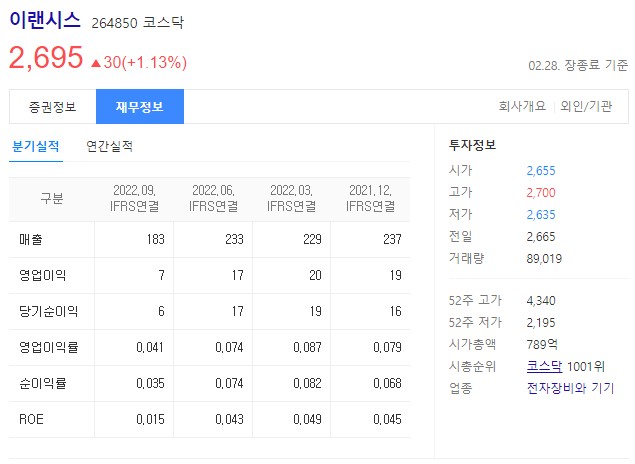Click 고가 value 2,700
This screenshot has width=635, height=464.
tap(541, 193)
